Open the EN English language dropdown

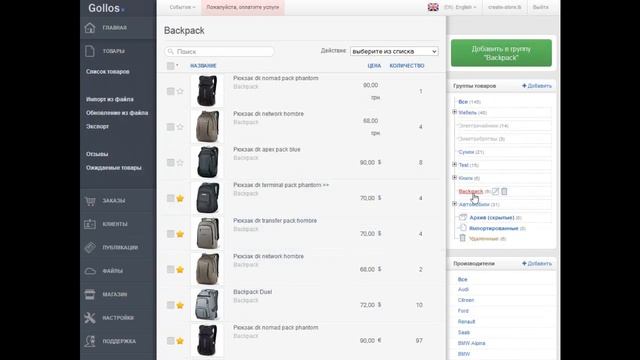[x=460, y=7]
